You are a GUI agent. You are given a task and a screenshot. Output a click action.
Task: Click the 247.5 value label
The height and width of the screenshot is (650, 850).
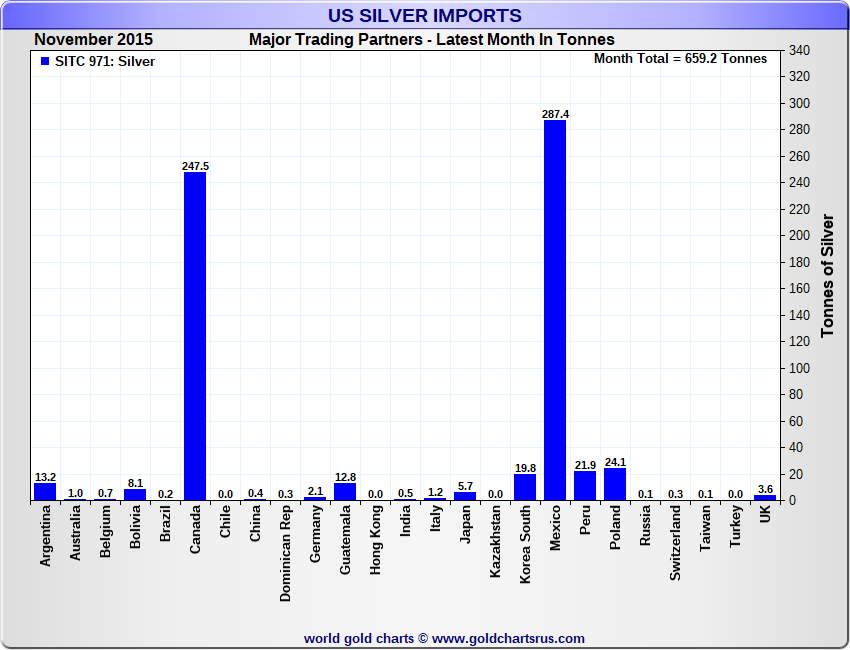[195, 166]
